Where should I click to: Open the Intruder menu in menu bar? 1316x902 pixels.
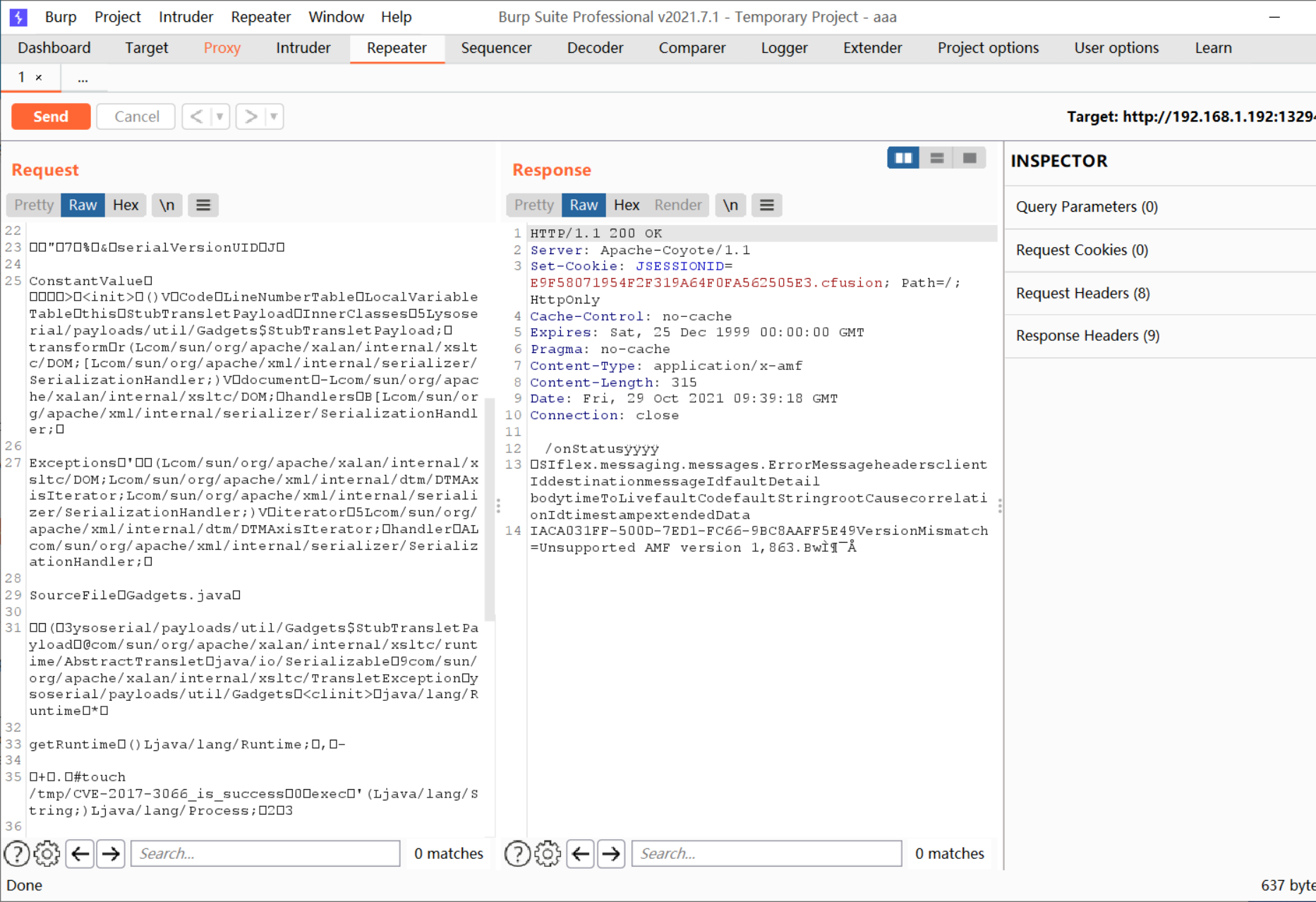point(186,17)
